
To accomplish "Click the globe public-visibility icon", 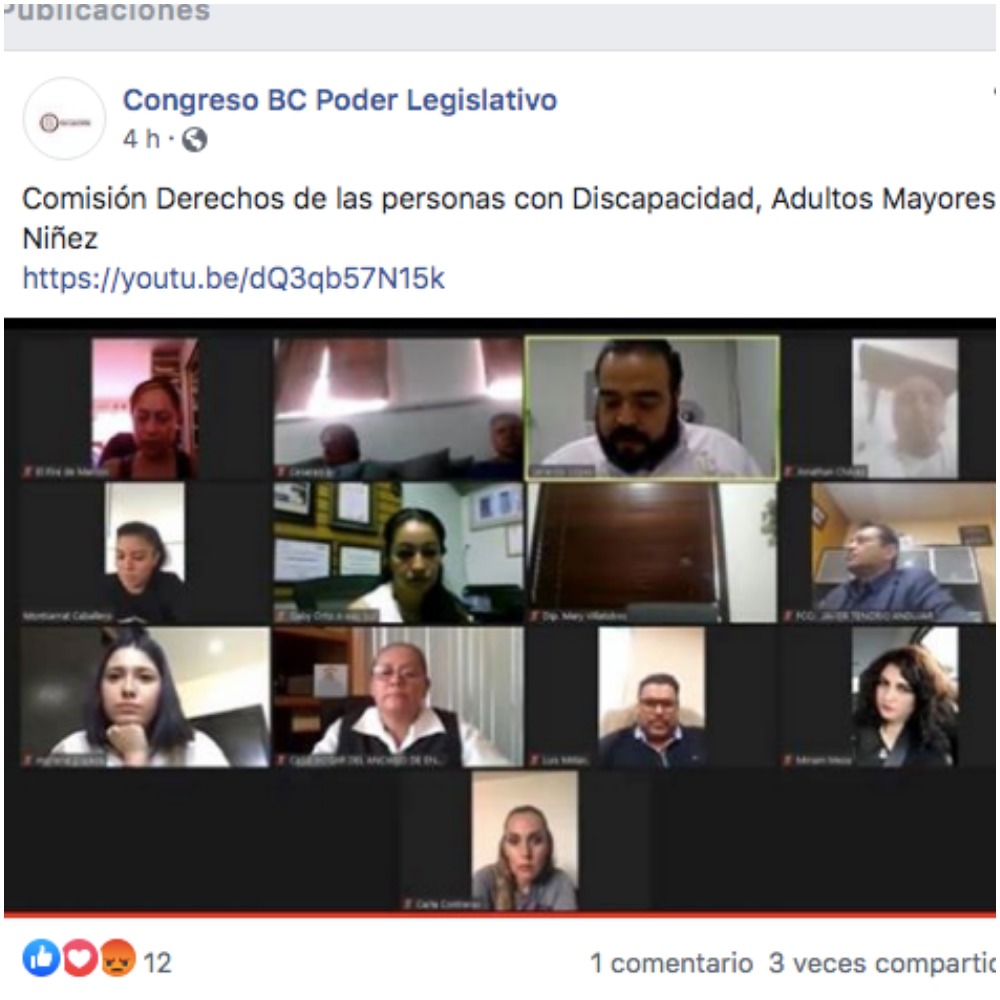I will (195, 140).
